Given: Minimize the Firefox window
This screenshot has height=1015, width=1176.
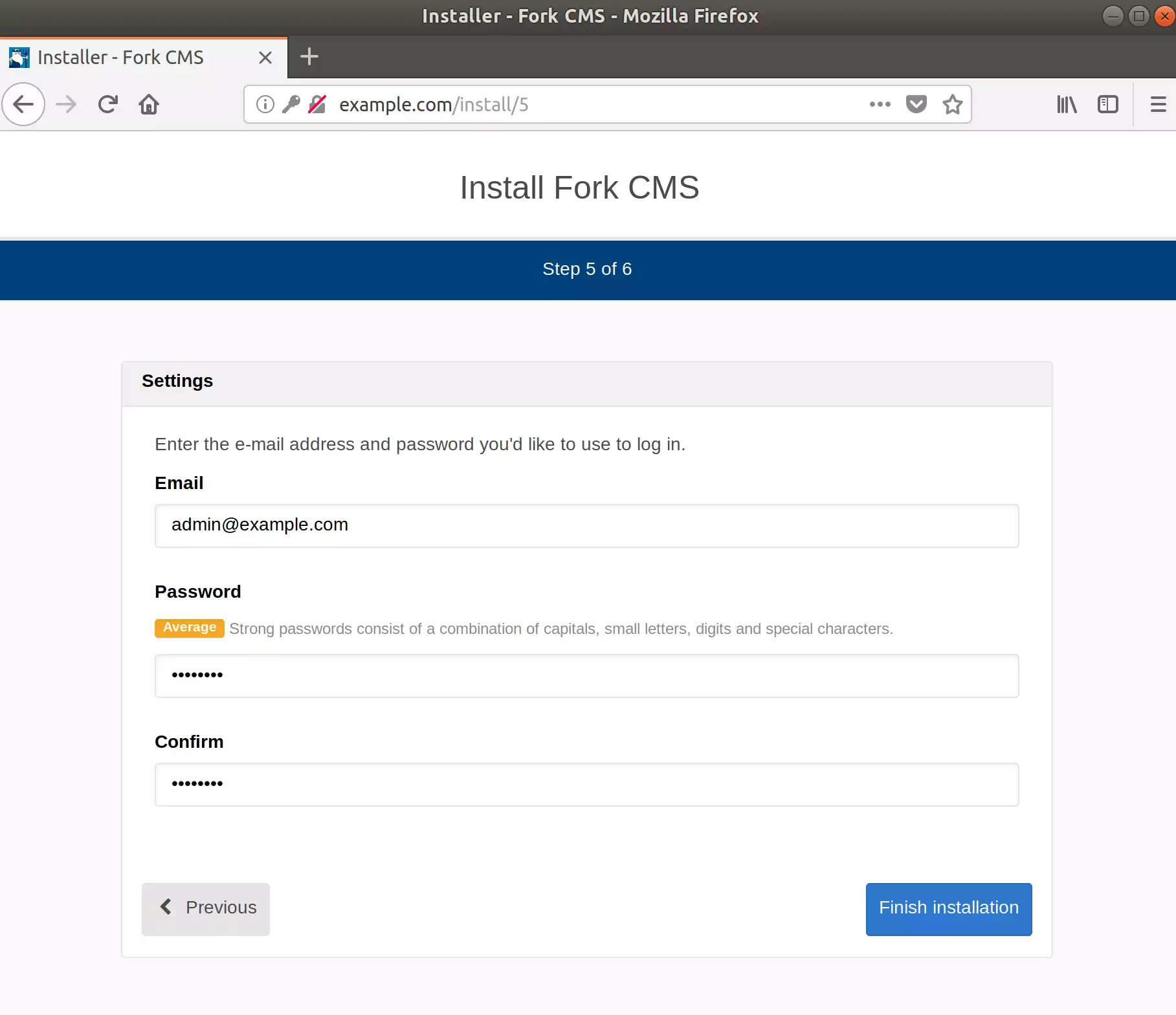Looking at the screenshot, I should coord(1113,16).
